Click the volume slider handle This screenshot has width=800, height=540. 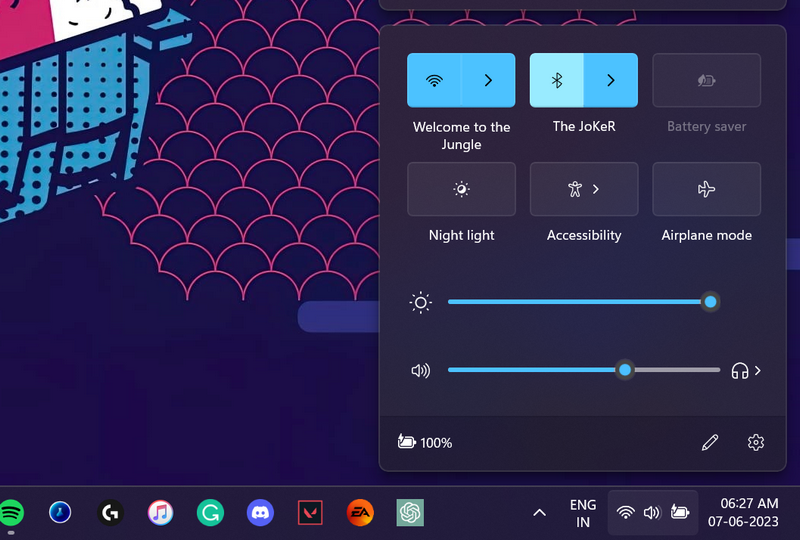click(x=625, y=370)
